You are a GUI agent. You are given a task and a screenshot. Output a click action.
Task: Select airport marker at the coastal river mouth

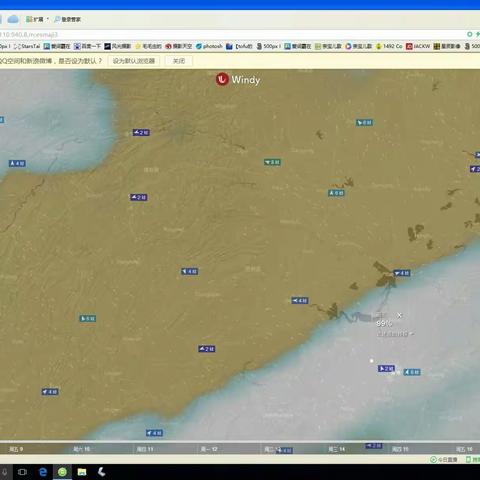point(402,273)
